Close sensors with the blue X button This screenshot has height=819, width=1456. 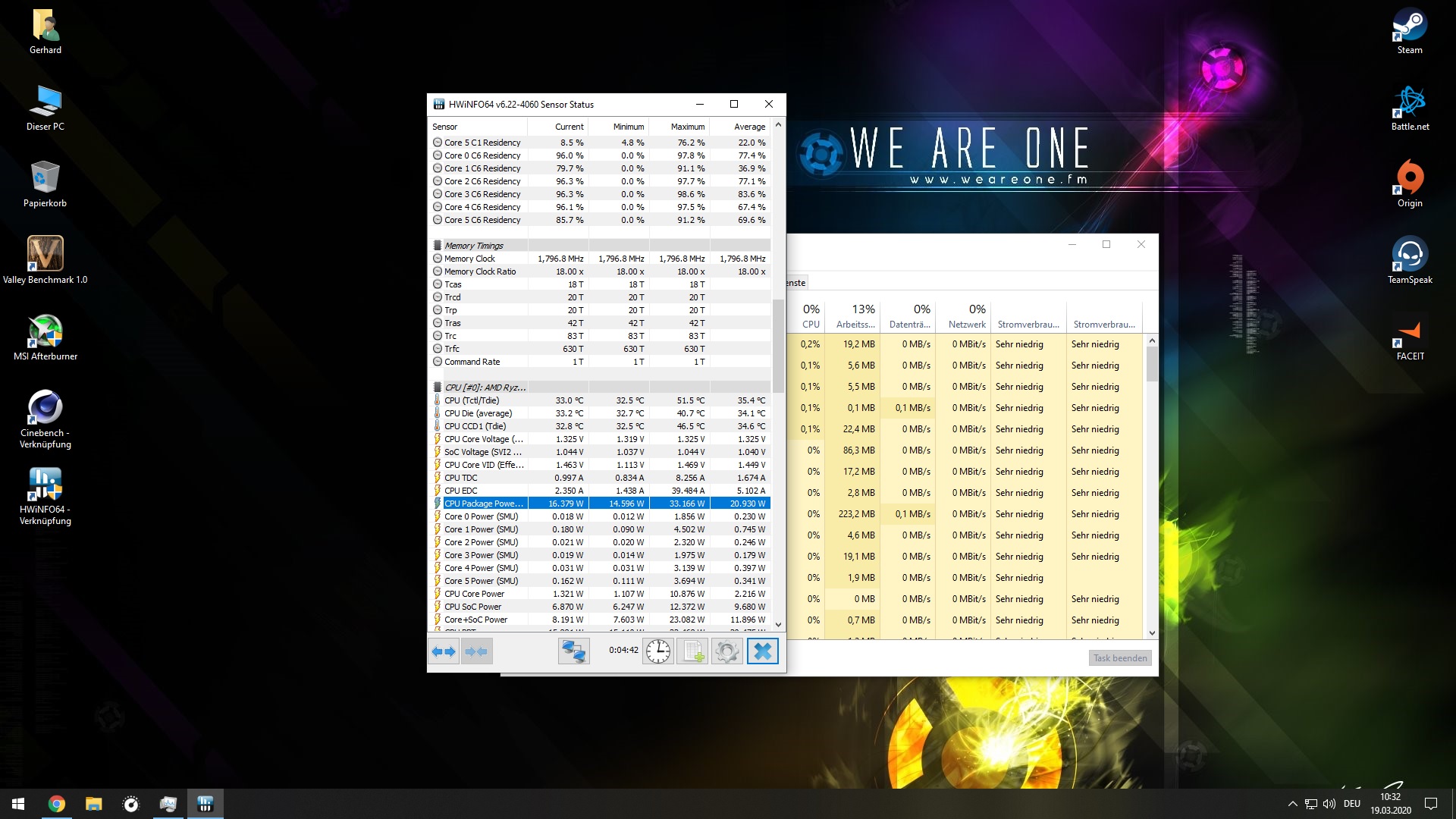tap(762, 651)
